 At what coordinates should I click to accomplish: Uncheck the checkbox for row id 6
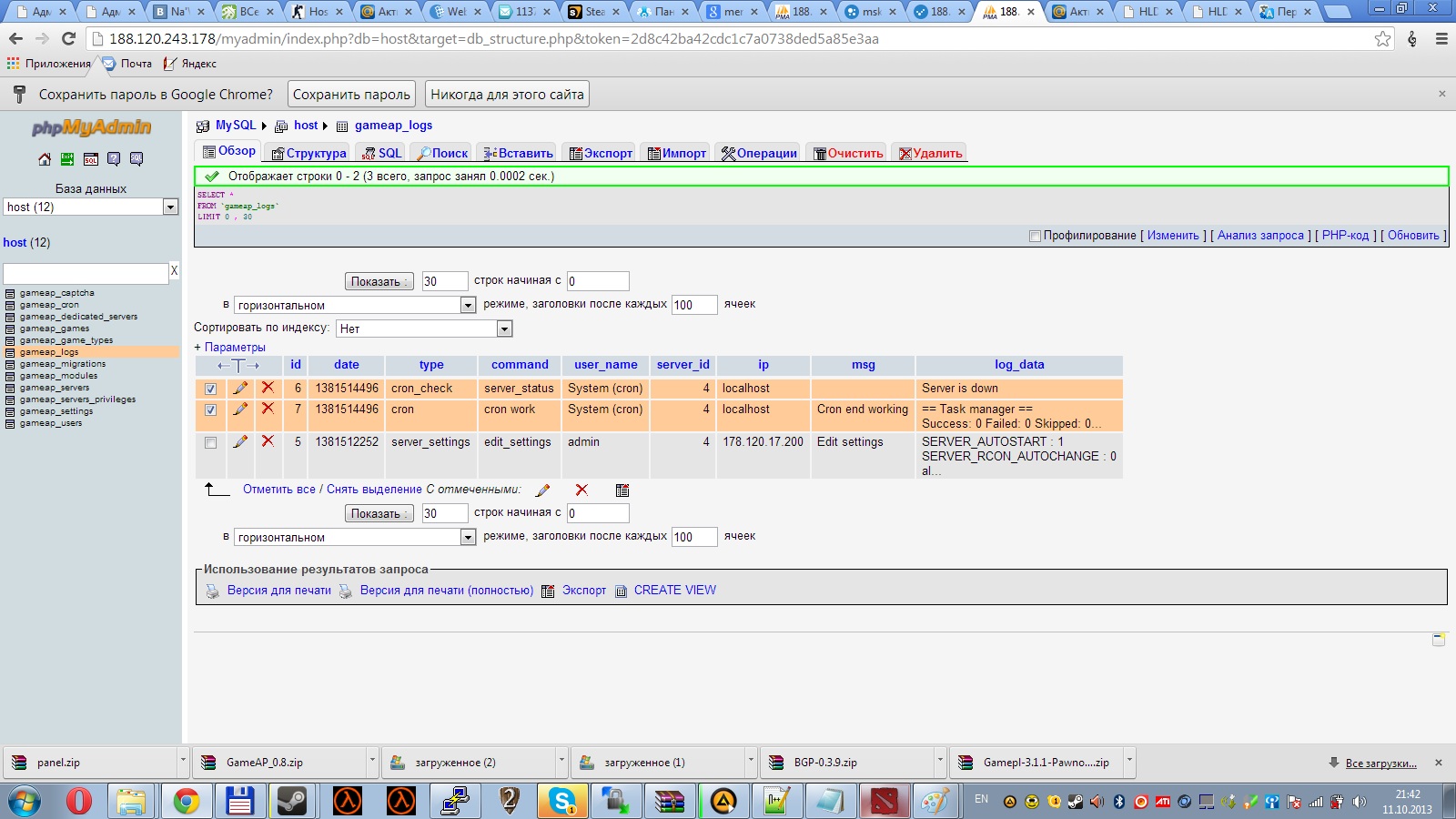(211, 389)
